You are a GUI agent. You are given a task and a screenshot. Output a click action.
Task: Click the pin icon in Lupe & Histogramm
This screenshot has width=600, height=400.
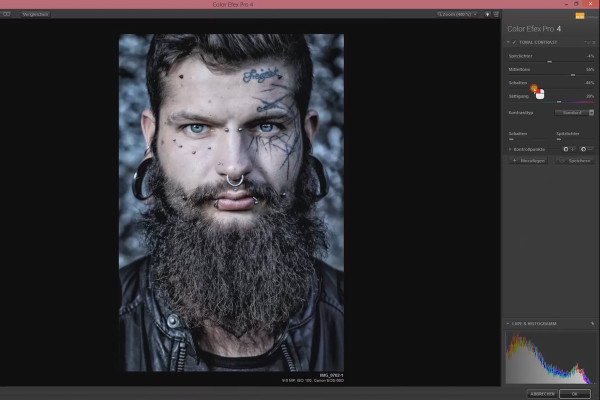point(592,323)
